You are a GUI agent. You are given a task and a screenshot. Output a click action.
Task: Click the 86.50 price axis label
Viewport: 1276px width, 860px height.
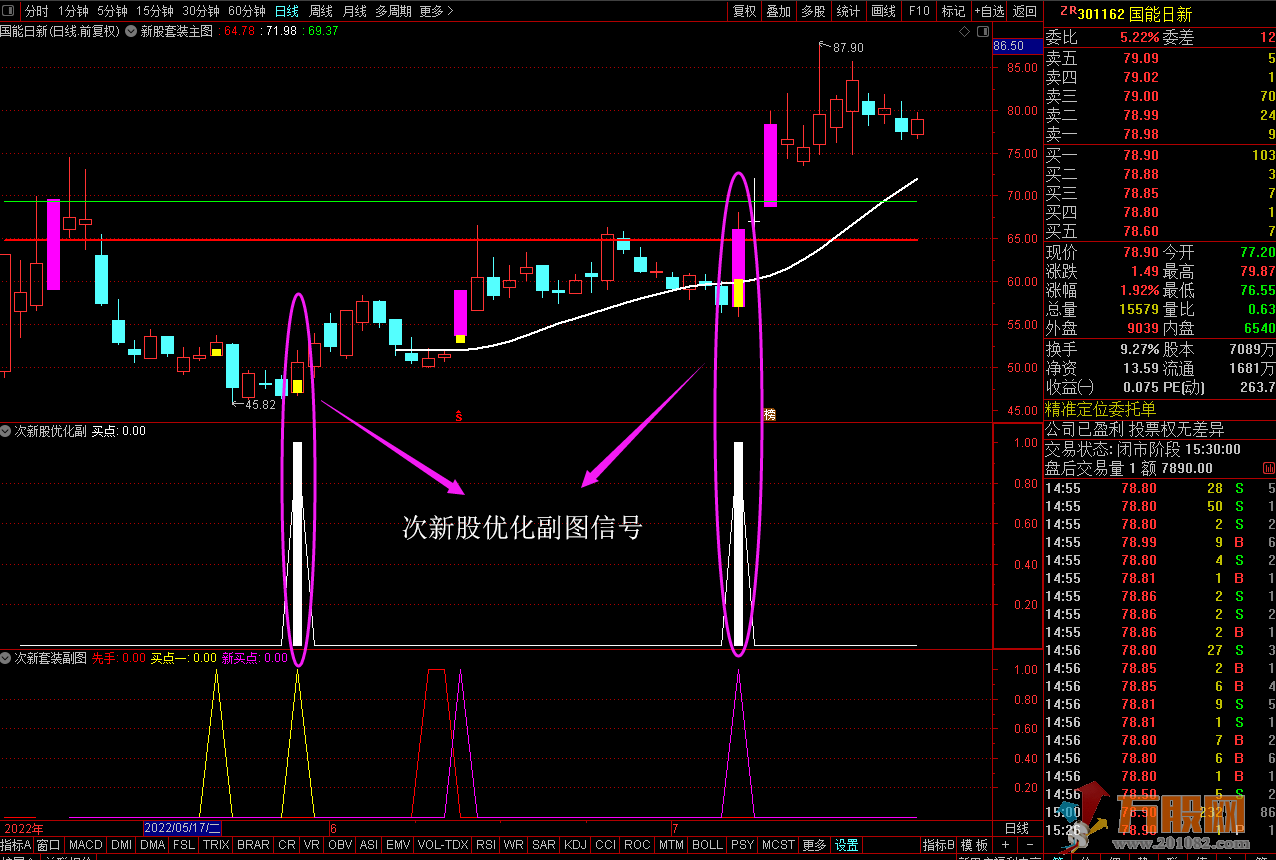tap(1009, 46)
